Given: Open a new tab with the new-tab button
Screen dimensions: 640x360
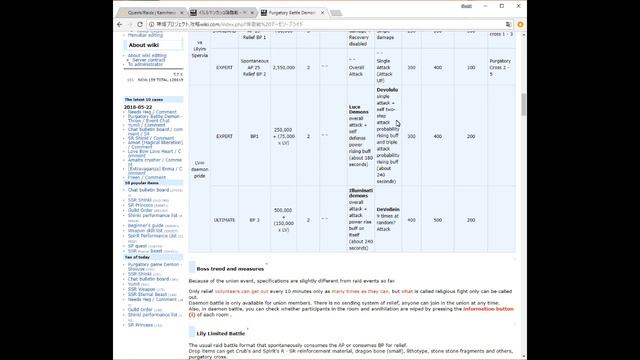Looking at the screenshot, I should click(336, 13).
